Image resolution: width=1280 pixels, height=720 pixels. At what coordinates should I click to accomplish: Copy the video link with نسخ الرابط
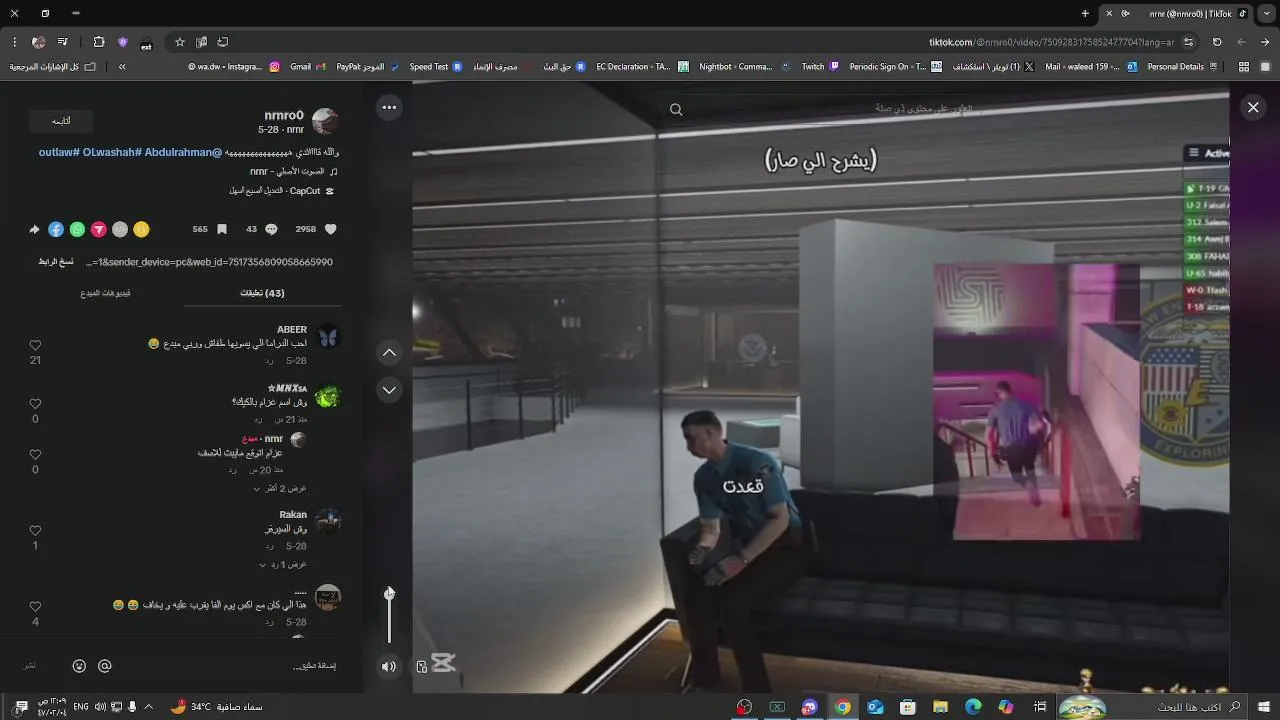pos(55,262)
